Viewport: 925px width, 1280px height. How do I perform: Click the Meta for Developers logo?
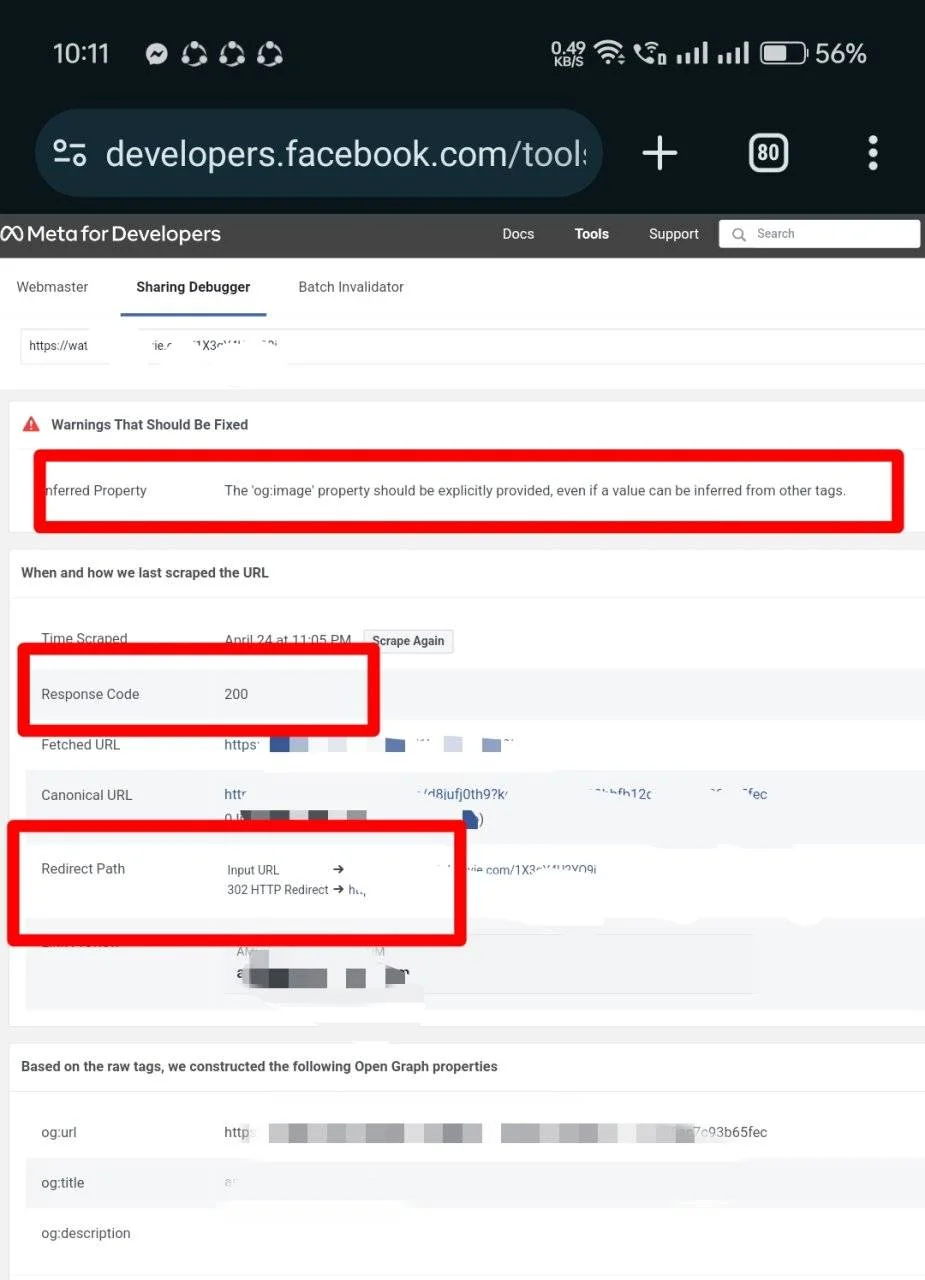[x=111, y=234]
